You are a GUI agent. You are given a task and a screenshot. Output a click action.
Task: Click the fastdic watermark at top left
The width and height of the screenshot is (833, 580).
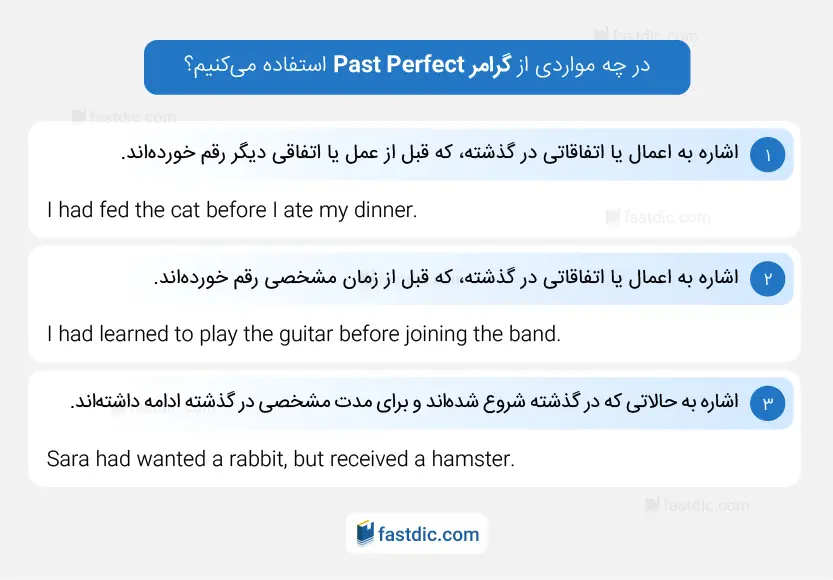[x=124, y=116]
